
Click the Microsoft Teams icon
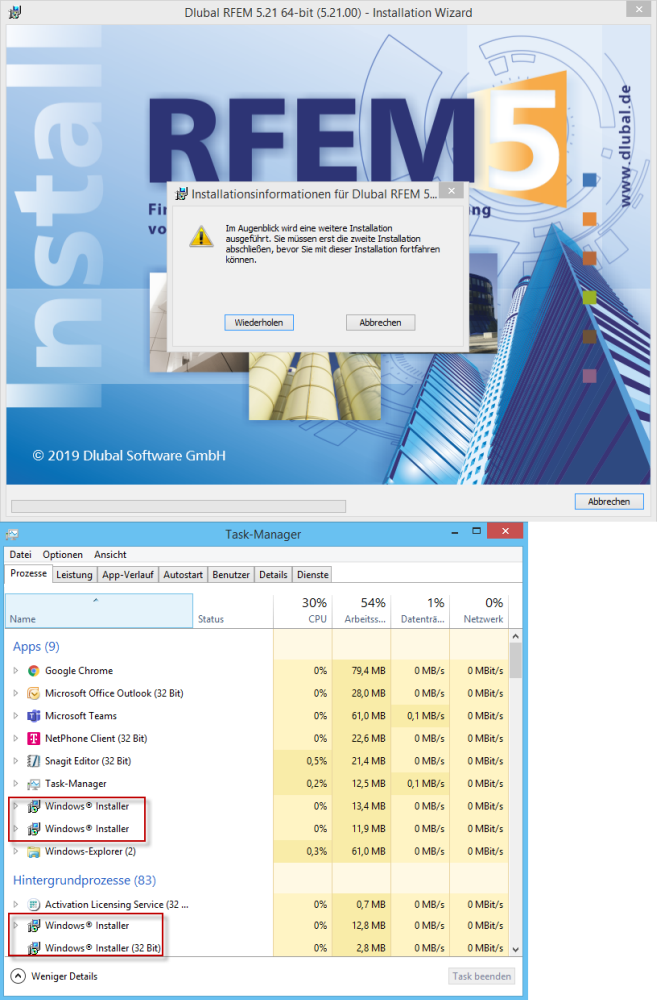tap(34, 716)
